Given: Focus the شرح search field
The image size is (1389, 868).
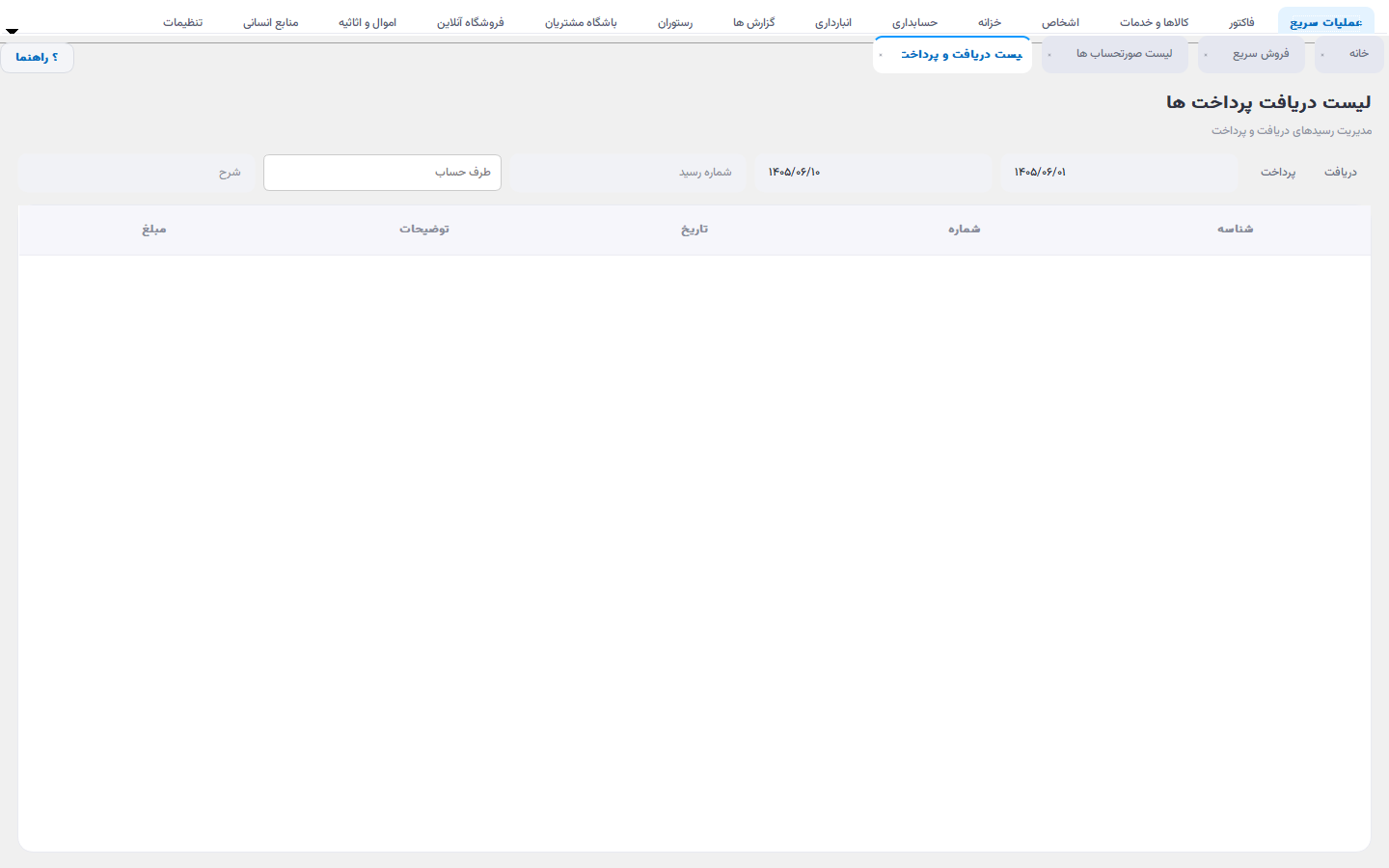Looking at the screenshot, I should coord(136,173).
